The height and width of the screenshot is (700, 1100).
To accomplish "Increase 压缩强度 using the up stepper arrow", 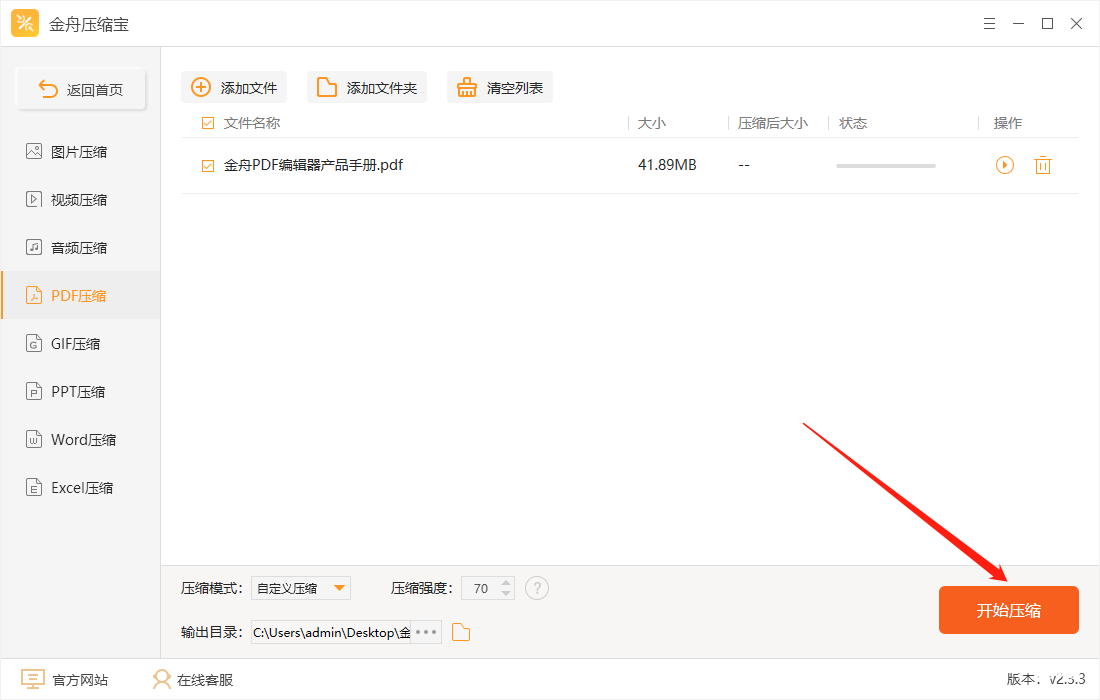I will [505, 583].
